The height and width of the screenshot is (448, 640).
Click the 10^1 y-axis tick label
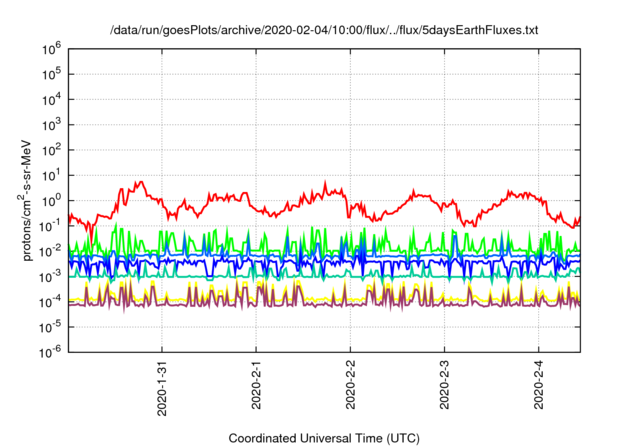(51, 175)
